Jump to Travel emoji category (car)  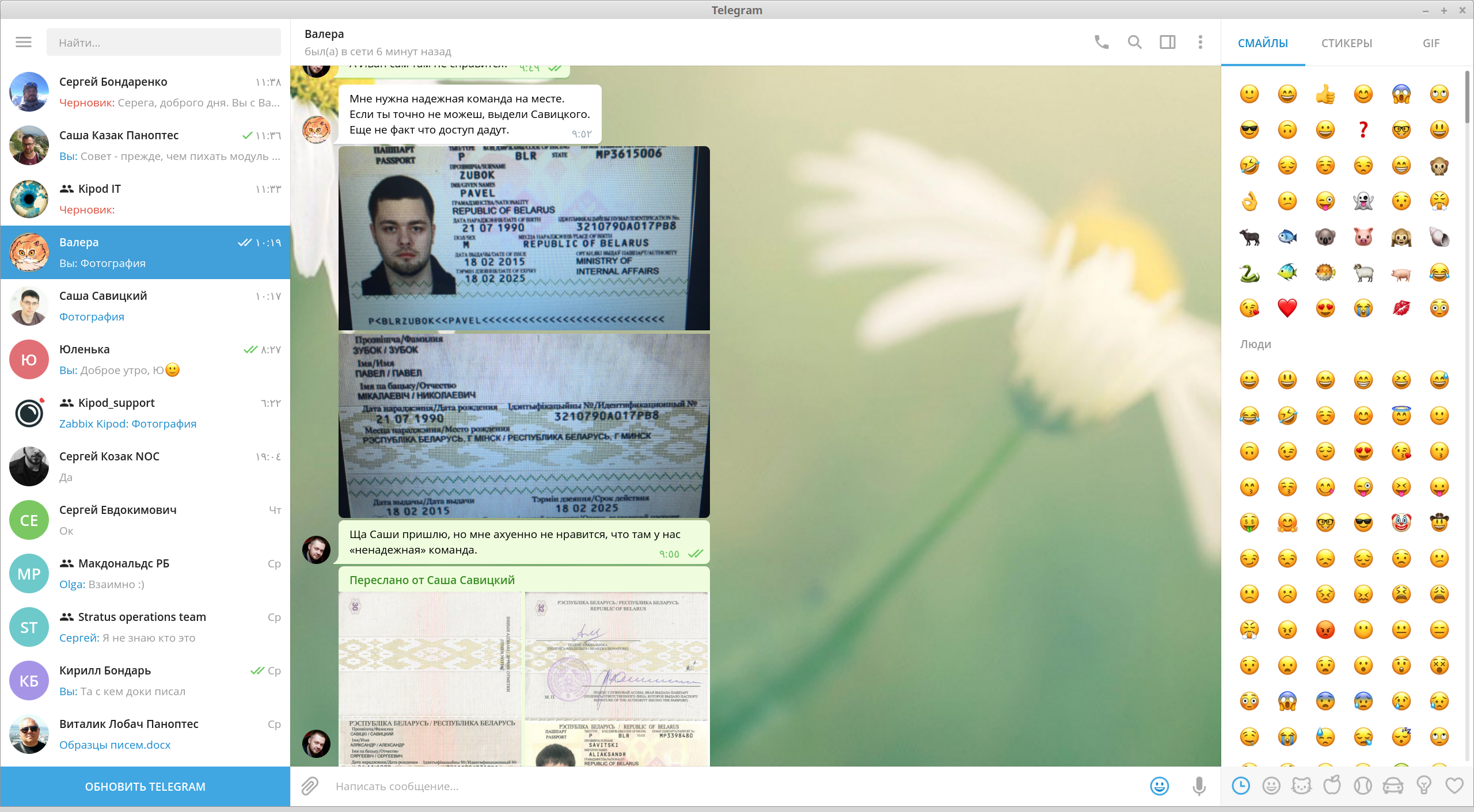click(x=1393, y=786)
